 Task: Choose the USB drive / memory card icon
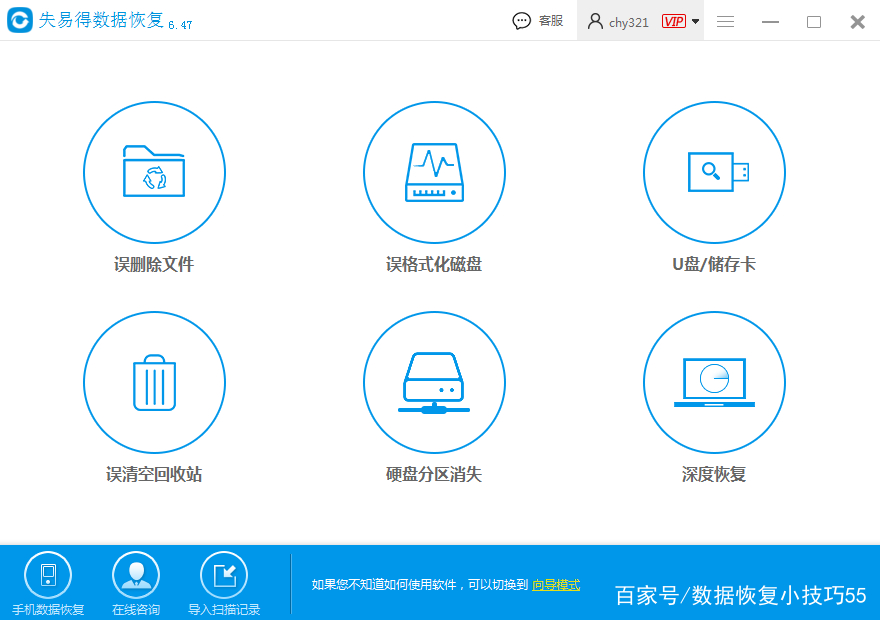tap(714, 172)
